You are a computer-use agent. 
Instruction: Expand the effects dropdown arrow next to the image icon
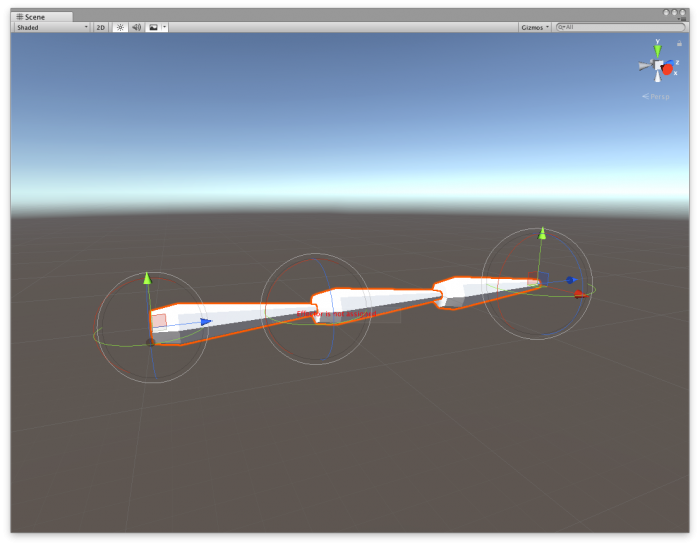164,27
